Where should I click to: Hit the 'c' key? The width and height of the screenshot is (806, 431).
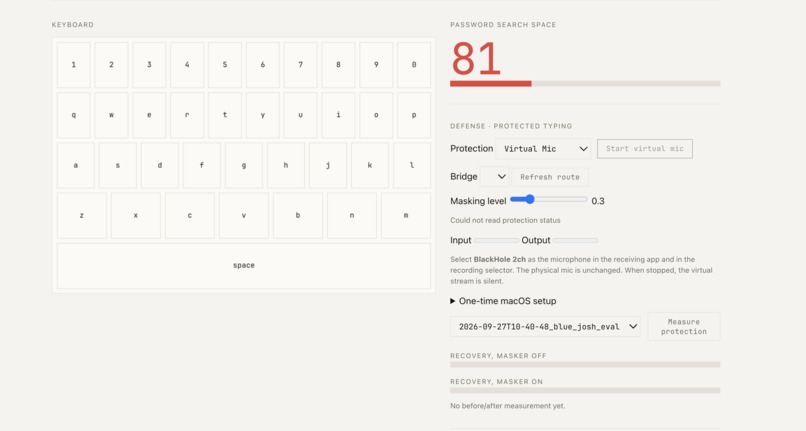190,216
